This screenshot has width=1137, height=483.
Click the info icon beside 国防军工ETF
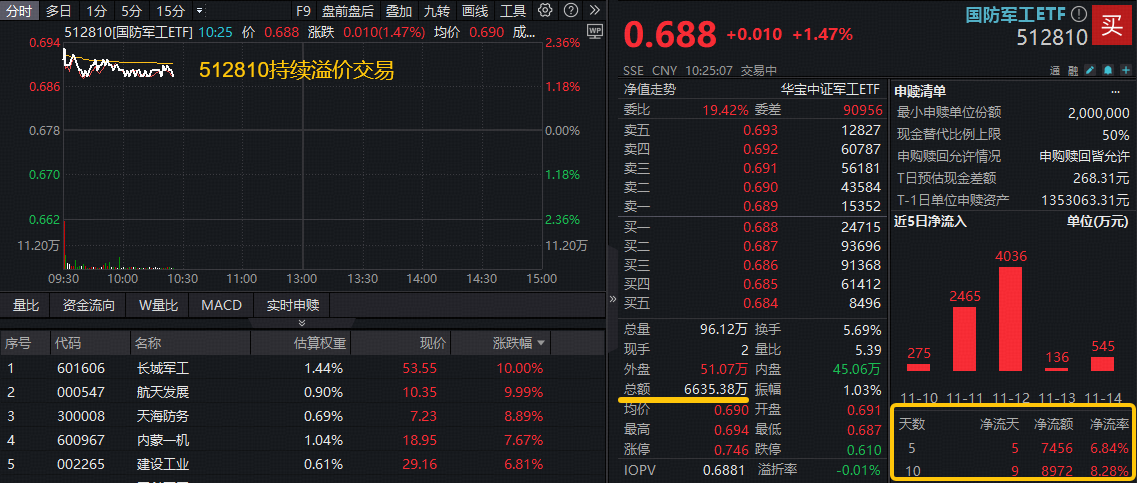[1077, 15]
